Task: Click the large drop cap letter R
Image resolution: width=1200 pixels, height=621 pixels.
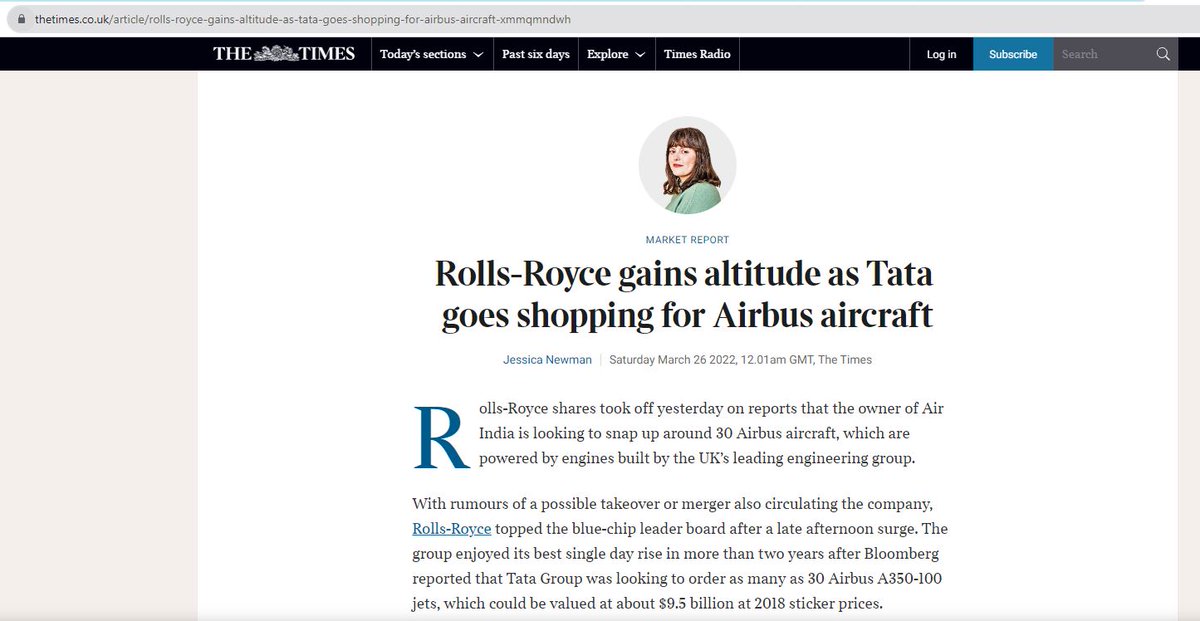Action: pyautogui.click(x=441, y=437)
